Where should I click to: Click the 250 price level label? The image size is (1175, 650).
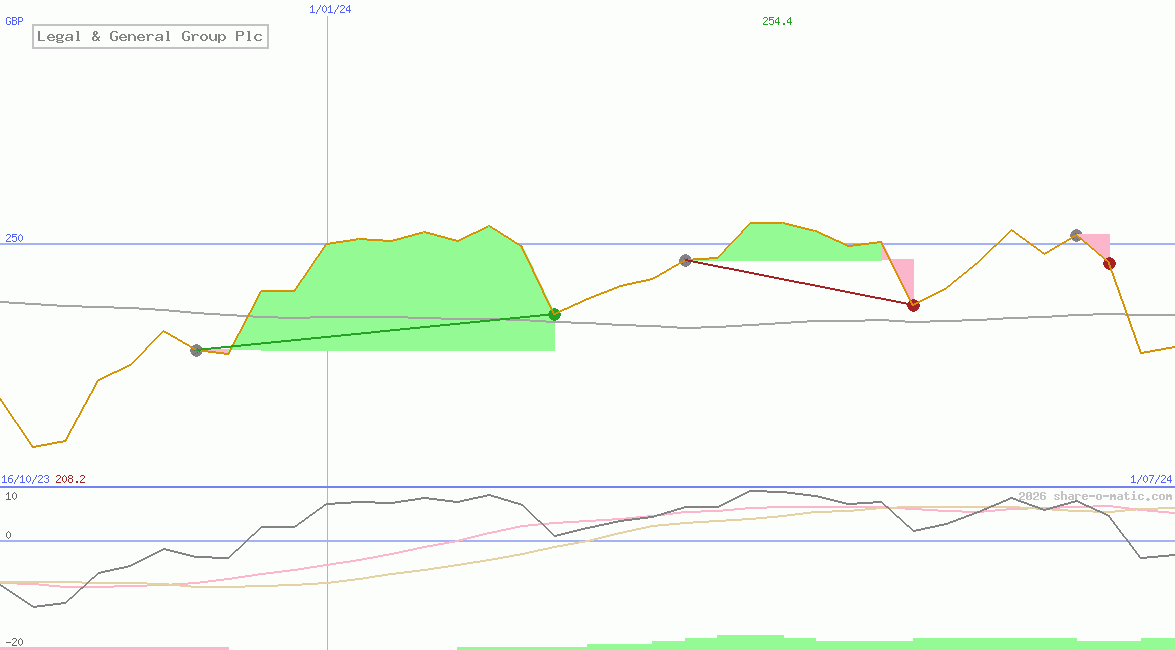(14, 238)
